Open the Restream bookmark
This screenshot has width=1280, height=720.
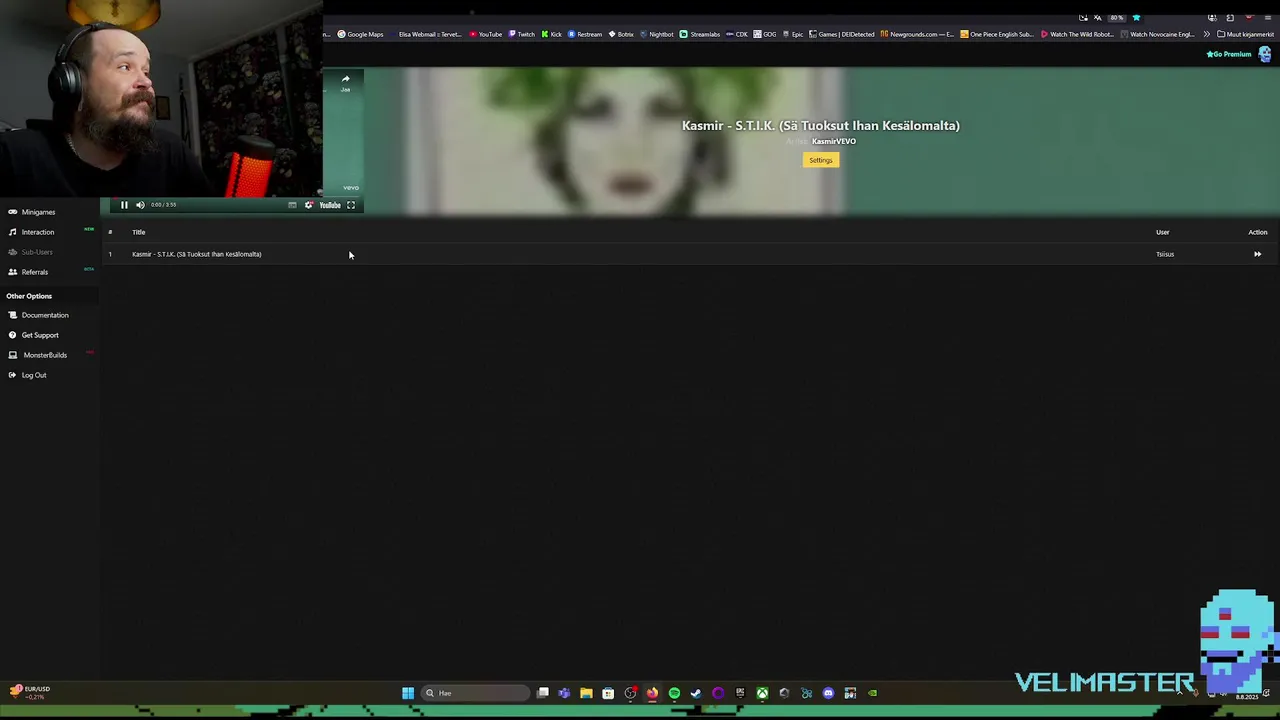pos(585,34)
